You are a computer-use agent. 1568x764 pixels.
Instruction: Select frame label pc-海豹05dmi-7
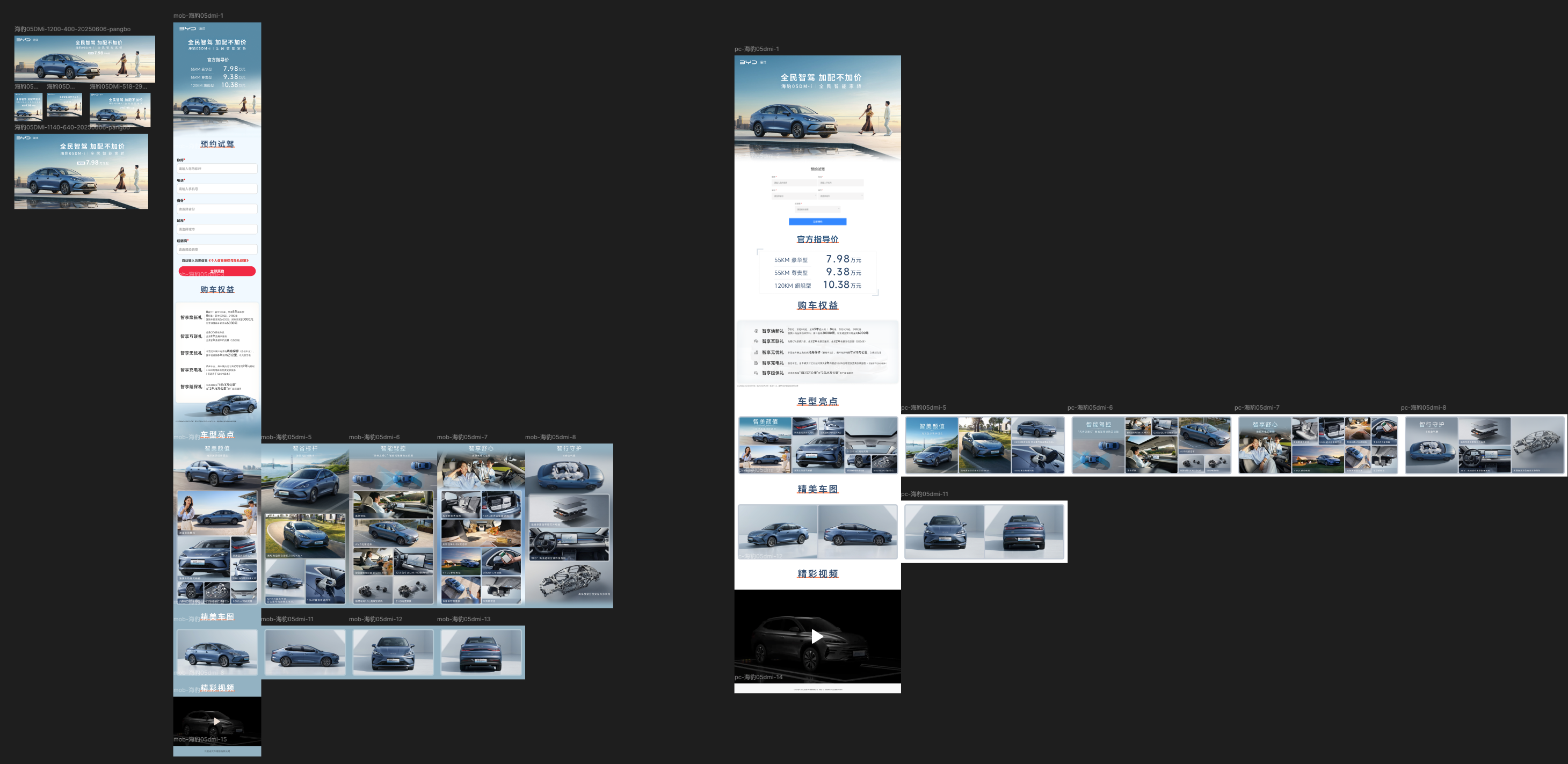click(x=1257, y=408)
